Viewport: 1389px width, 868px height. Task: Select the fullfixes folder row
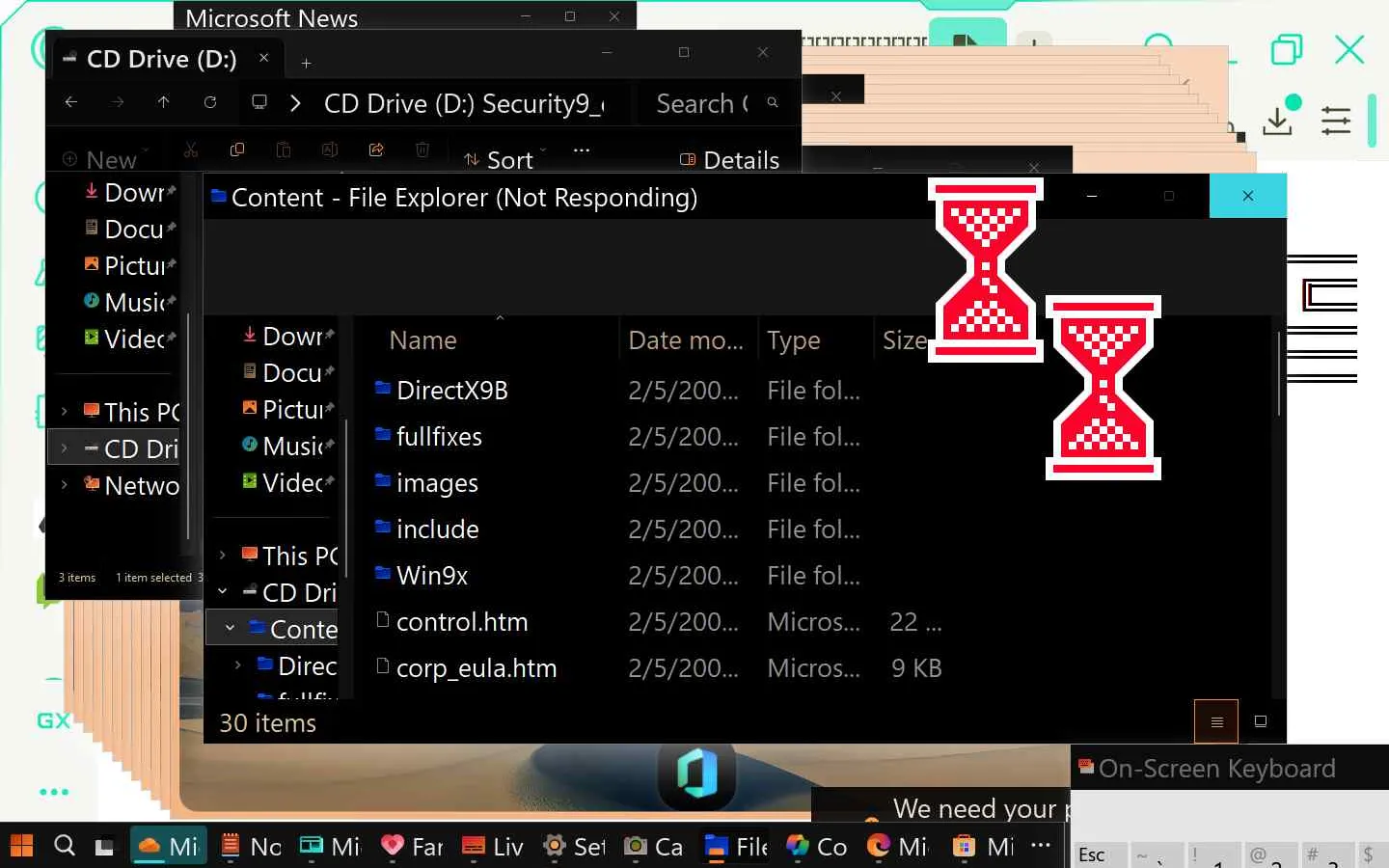click(x=658, y=437)
